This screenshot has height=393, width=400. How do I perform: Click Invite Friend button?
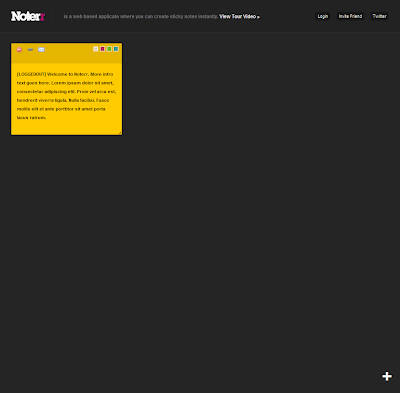click(x=350, y=16)
